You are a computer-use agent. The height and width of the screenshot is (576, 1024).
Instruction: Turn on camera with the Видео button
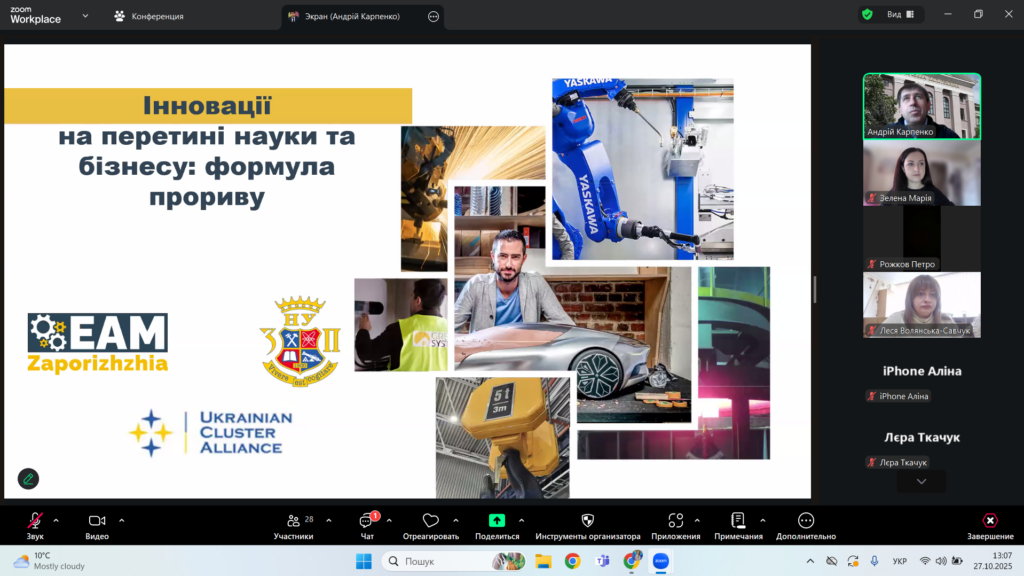97,521
